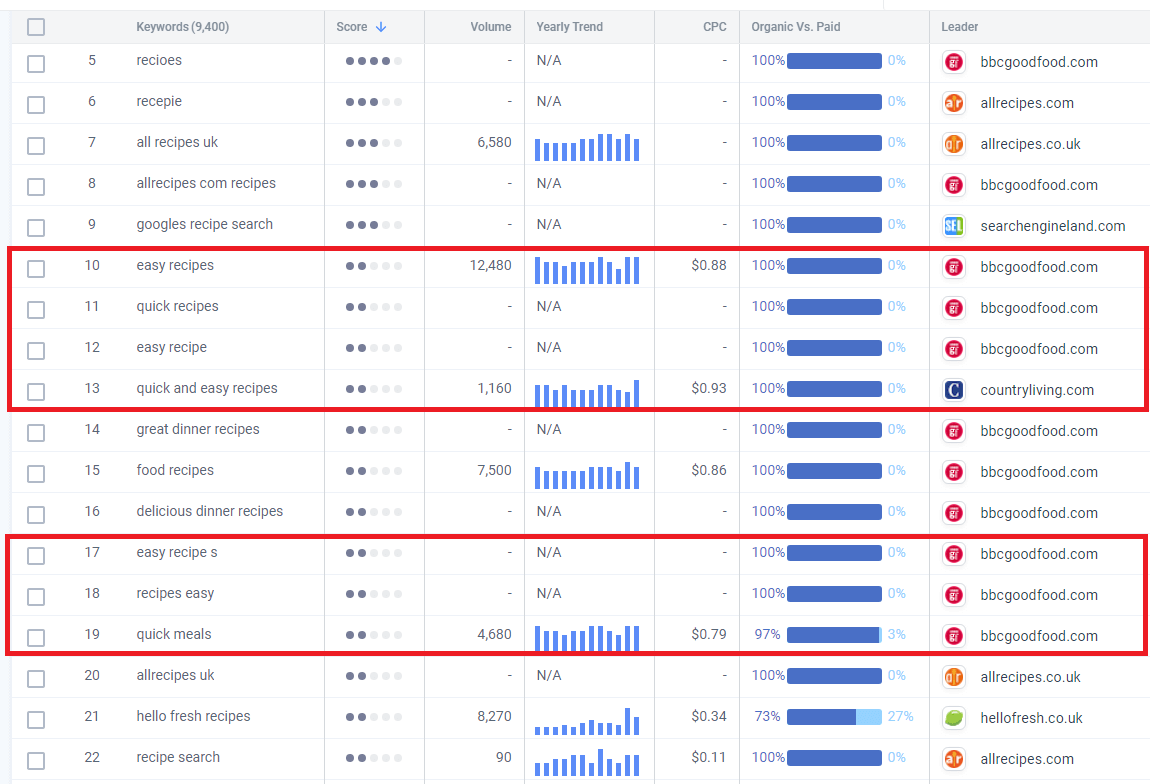Click the allrecipes.com favicon in the "recepie" row
The image size is (1150, 784).
pyautogui.click(x=953, y=103)
